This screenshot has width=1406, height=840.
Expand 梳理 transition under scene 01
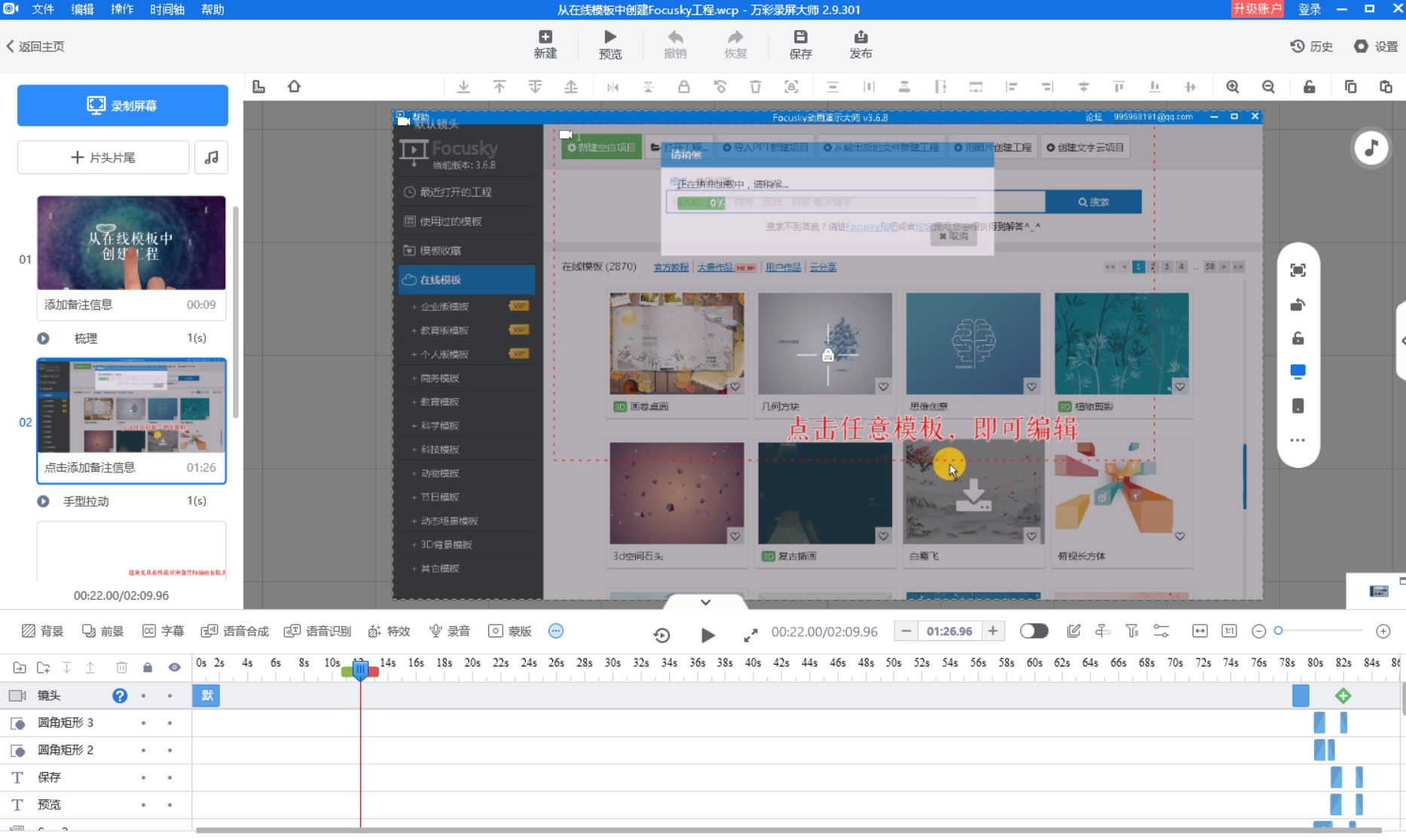coord(43,339)
